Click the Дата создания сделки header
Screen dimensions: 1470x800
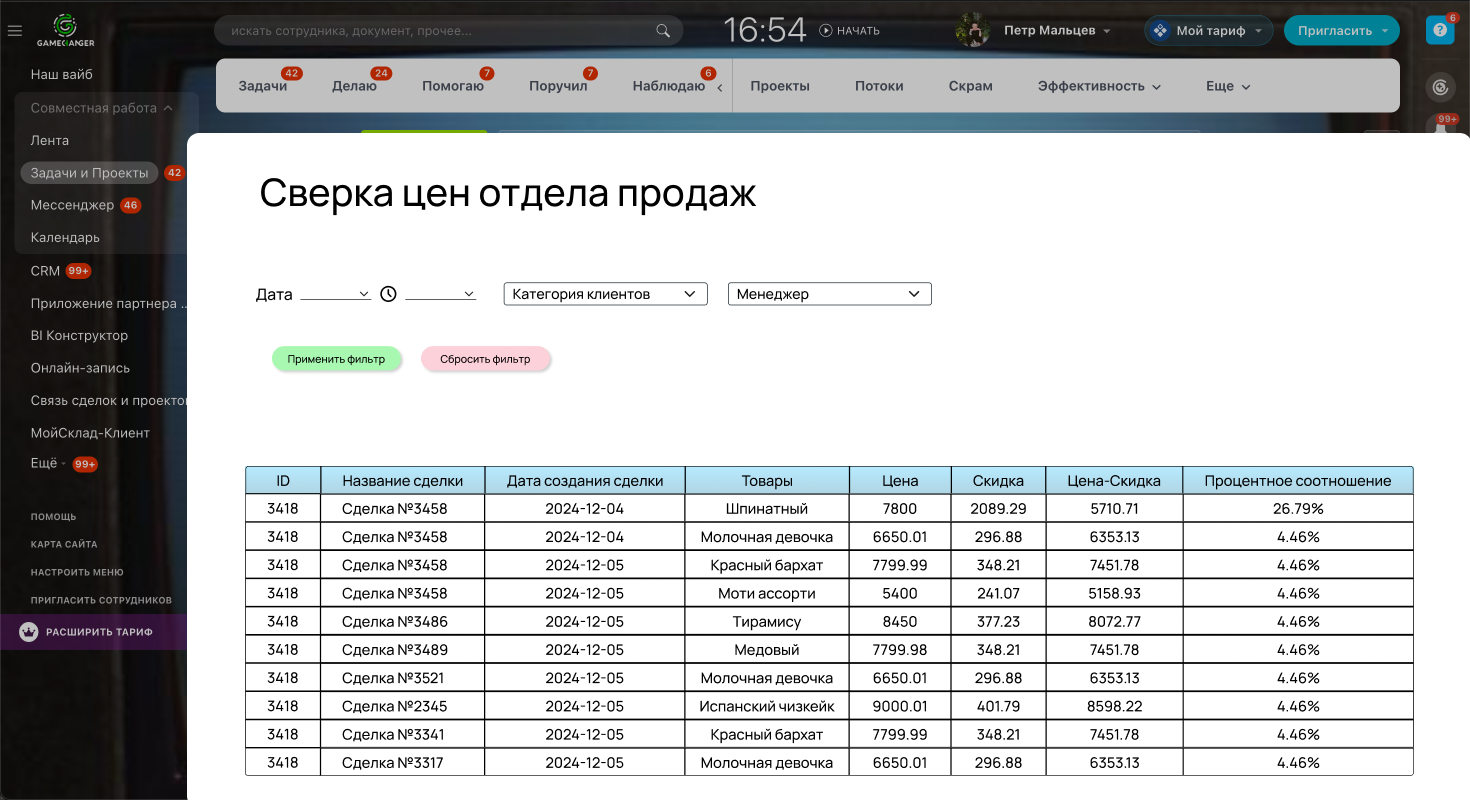(585, 480)
